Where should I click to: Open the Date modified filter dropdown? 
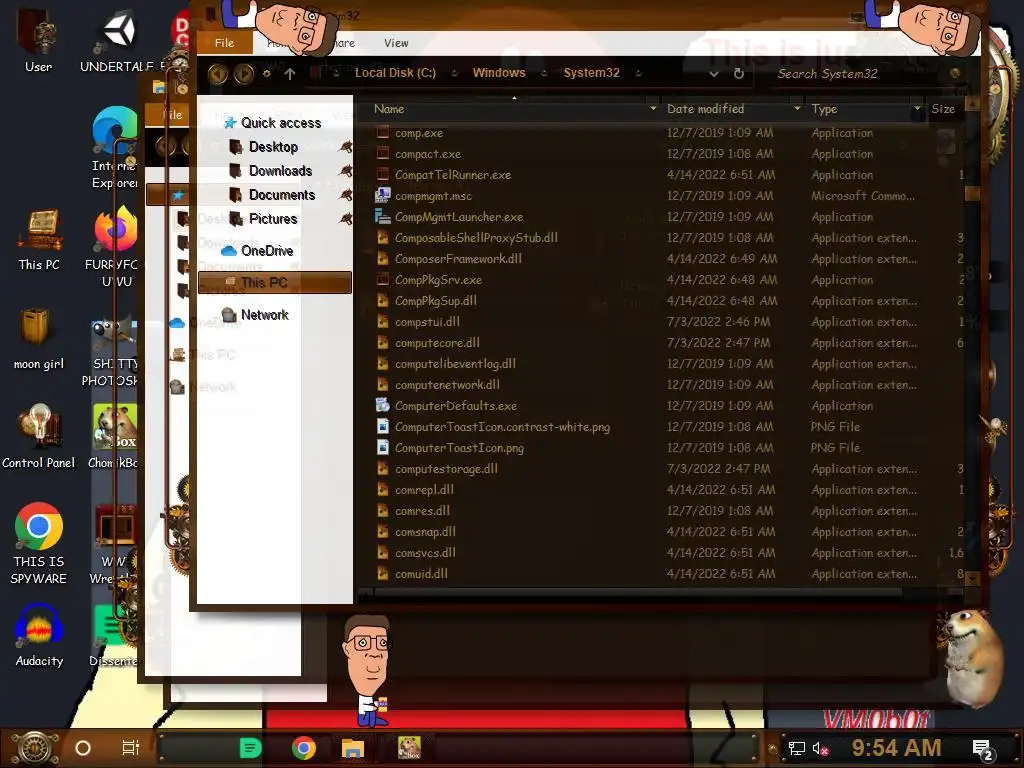797,108
